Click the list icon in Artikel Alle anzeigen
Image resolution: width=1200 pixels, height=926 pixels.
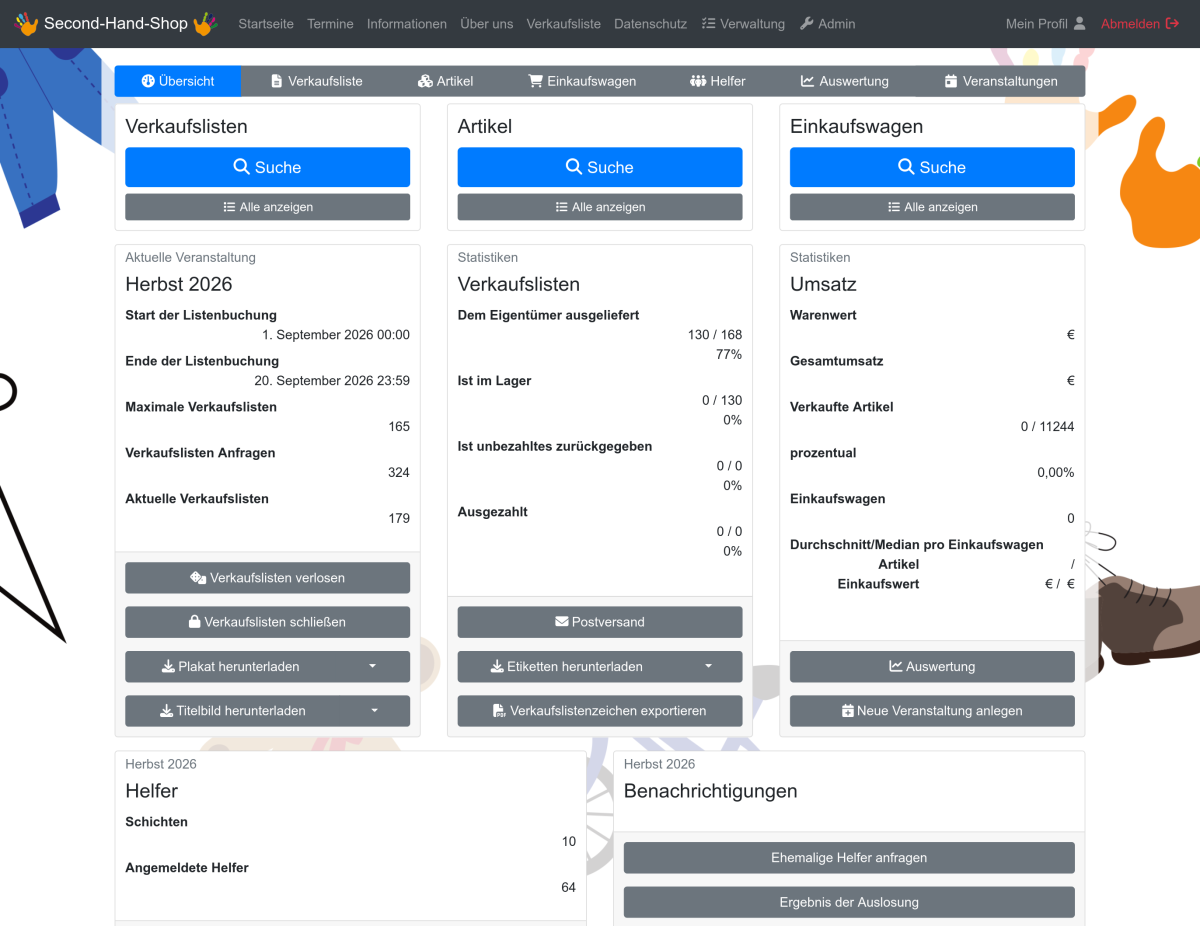pos(562,207)
